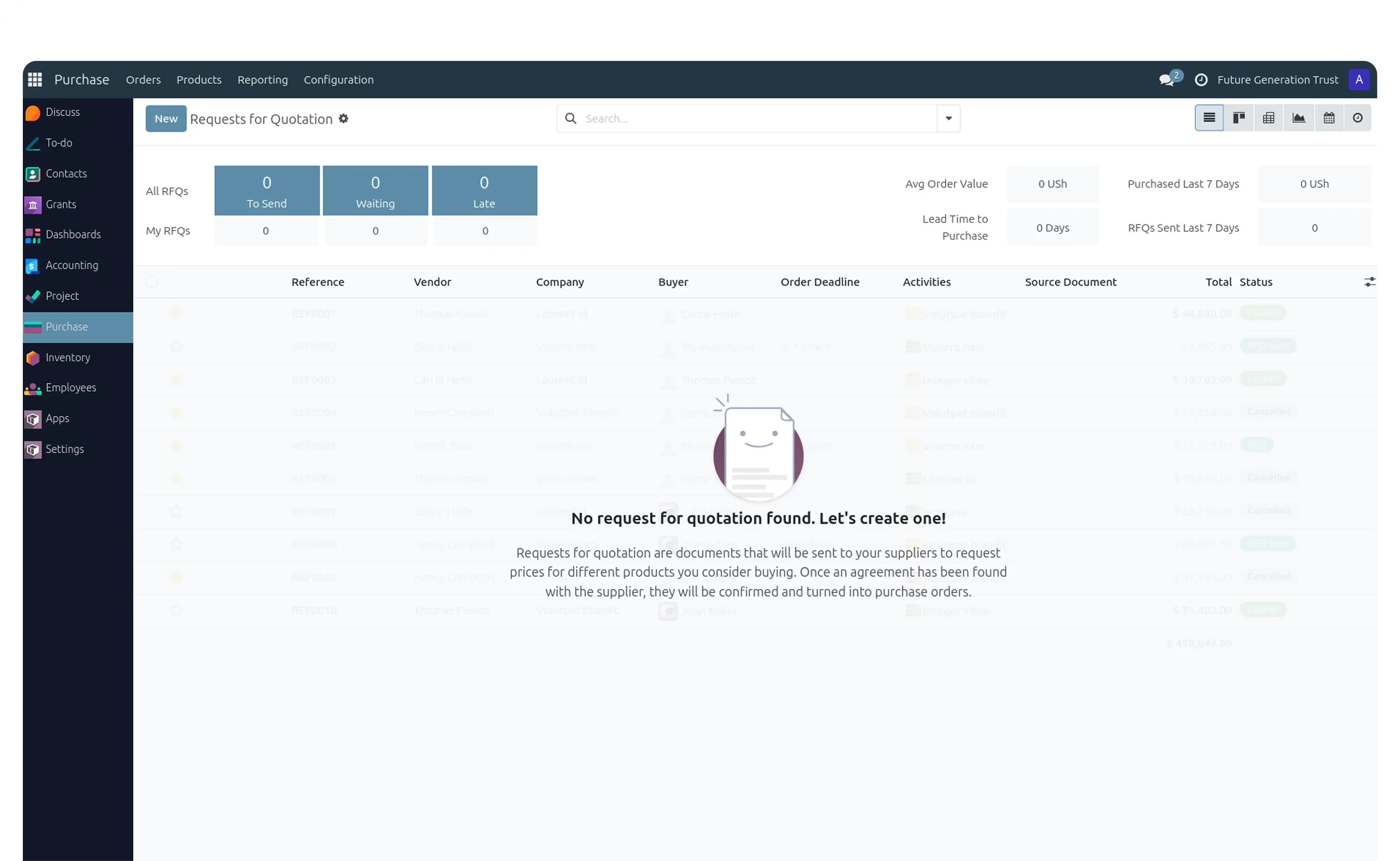1400x861 pixels.
Task: Open the Activity view
Action: click(x=1358, y=117)
